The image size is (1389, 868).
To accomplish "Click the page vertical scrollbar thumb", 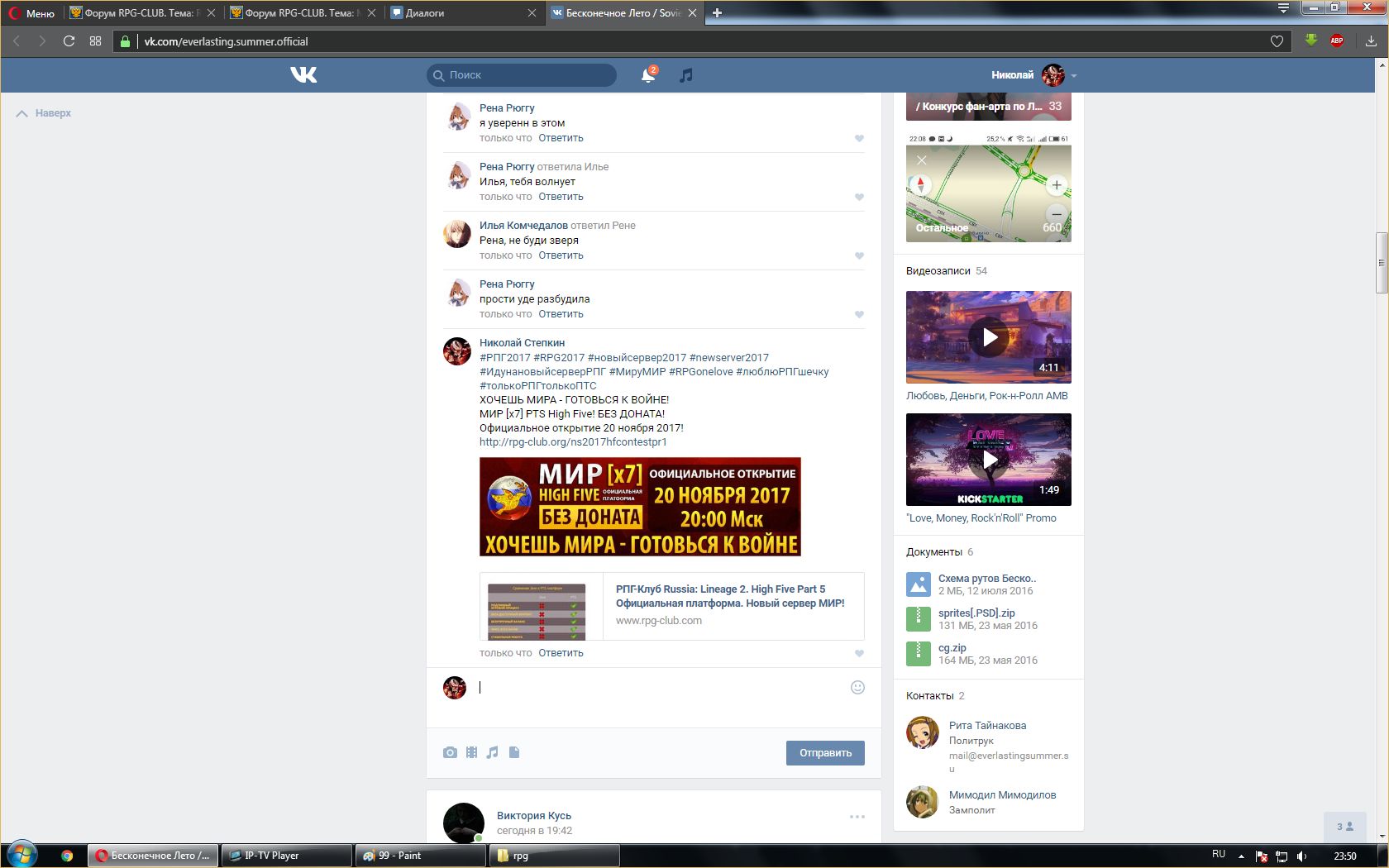I will [1381, 263].
